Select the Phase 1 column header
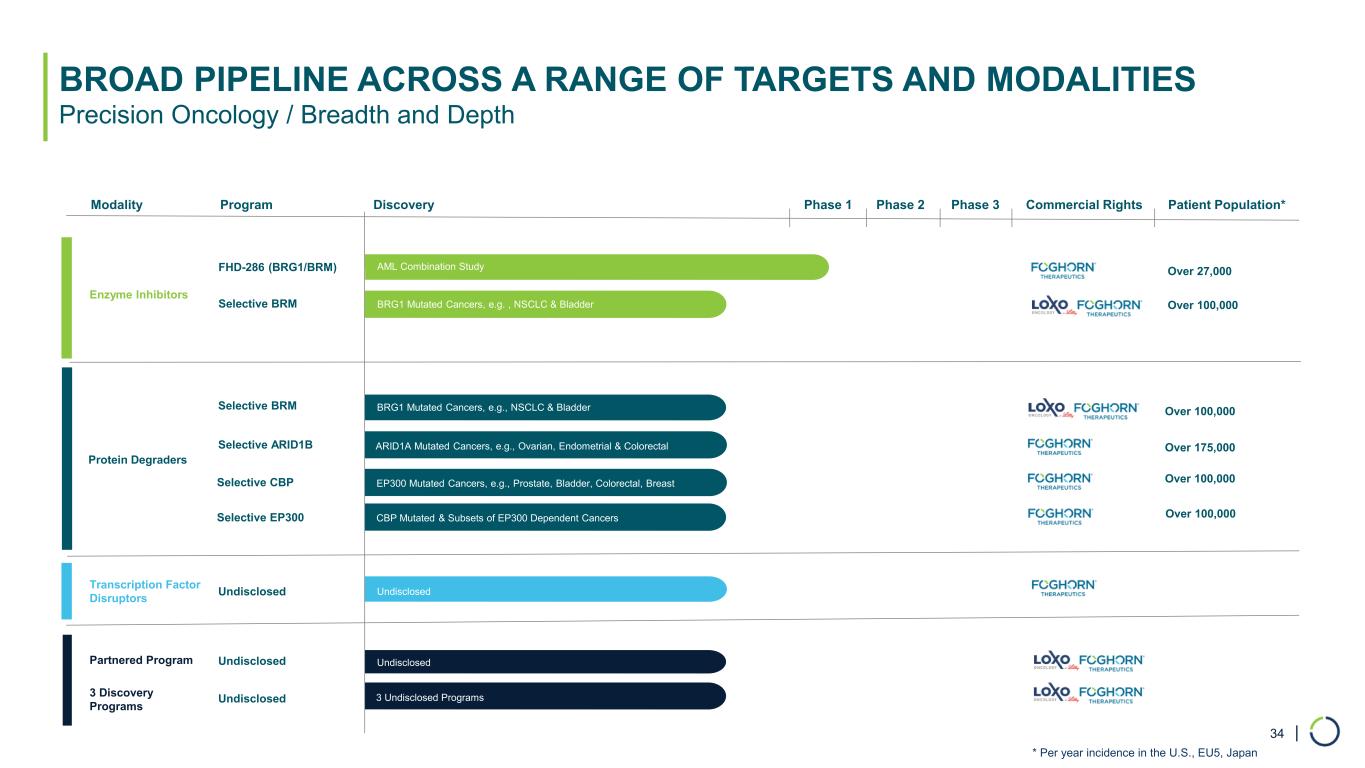This screenshot has height=768, width=1365. pyautogui.click(x=827, y=205)
